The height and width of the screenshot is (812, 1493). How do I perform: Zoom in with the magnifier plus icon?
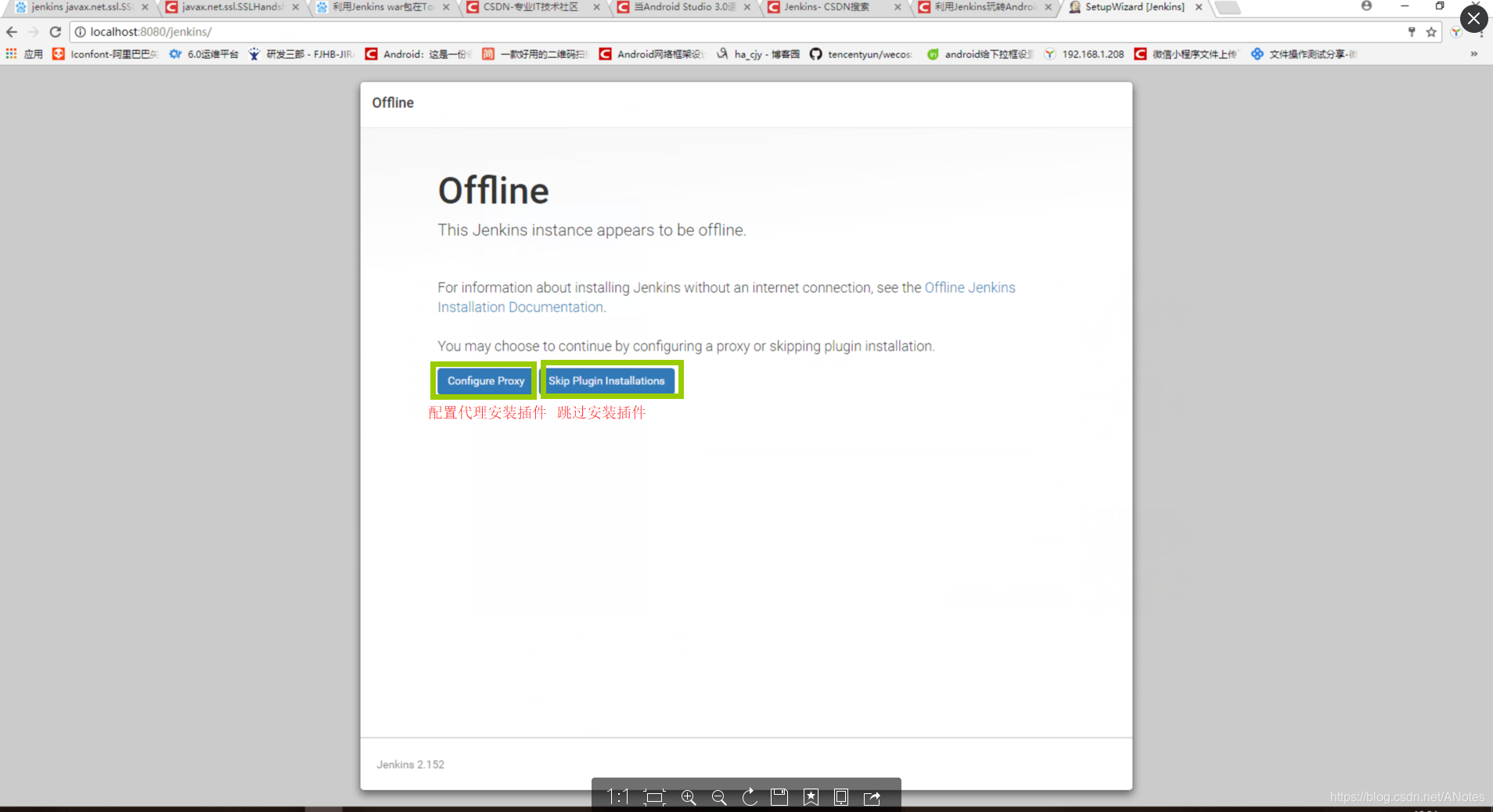(689, 797)
